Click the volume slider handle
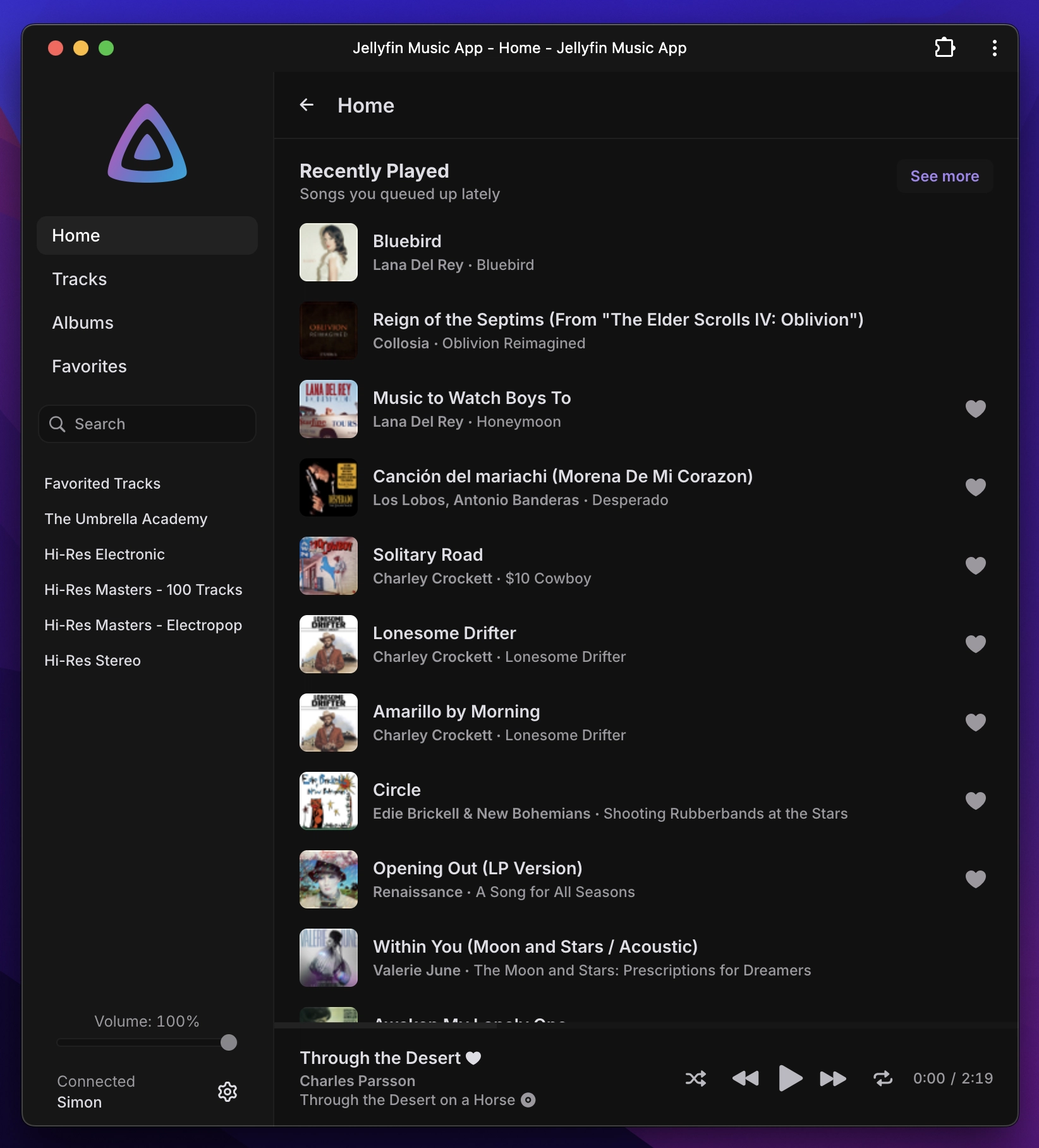1039x1148 pixels. 229,1042
